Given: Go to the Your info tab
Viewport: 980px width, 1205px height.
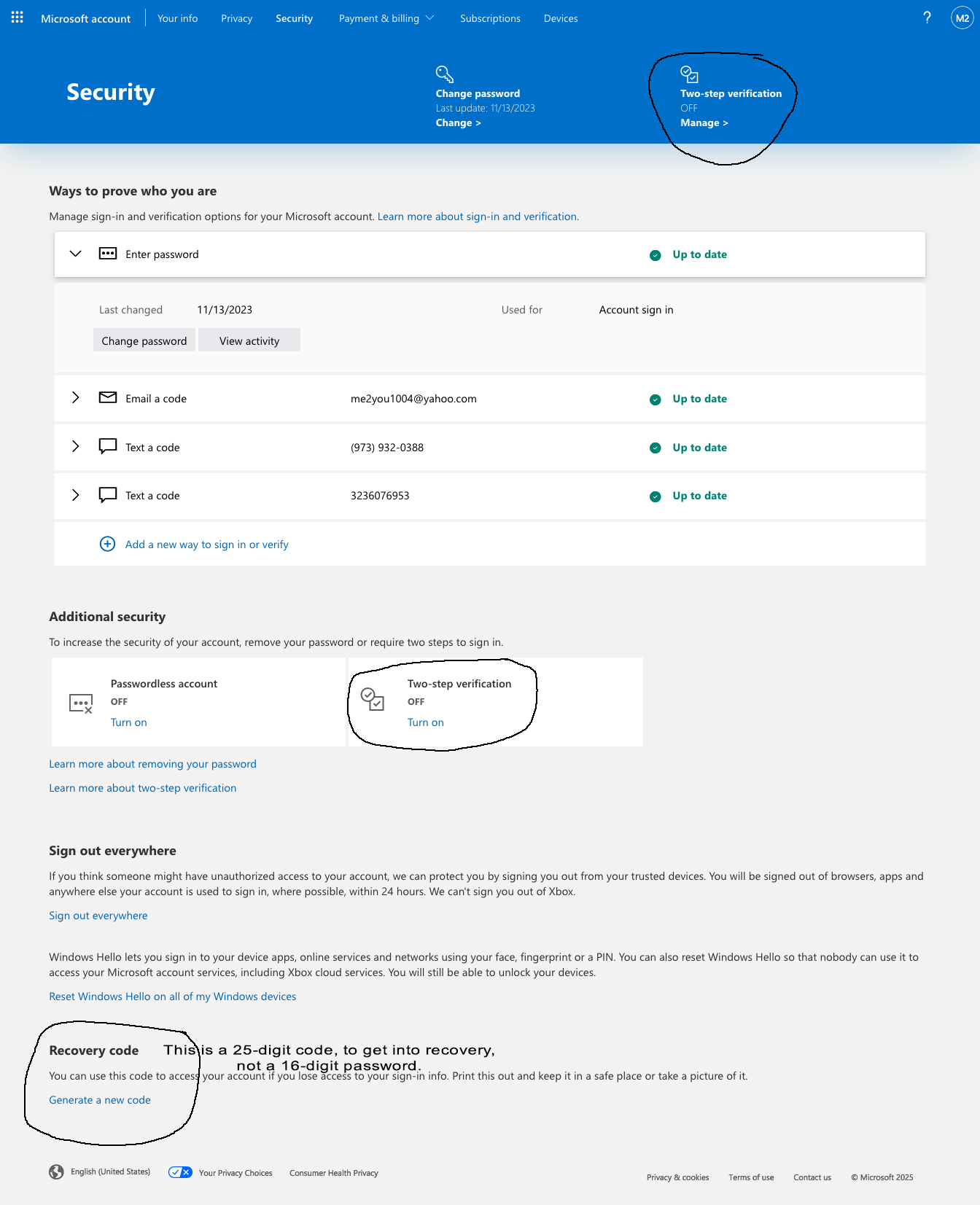Looking at the screenshot, I should click(x=178, y=18).
